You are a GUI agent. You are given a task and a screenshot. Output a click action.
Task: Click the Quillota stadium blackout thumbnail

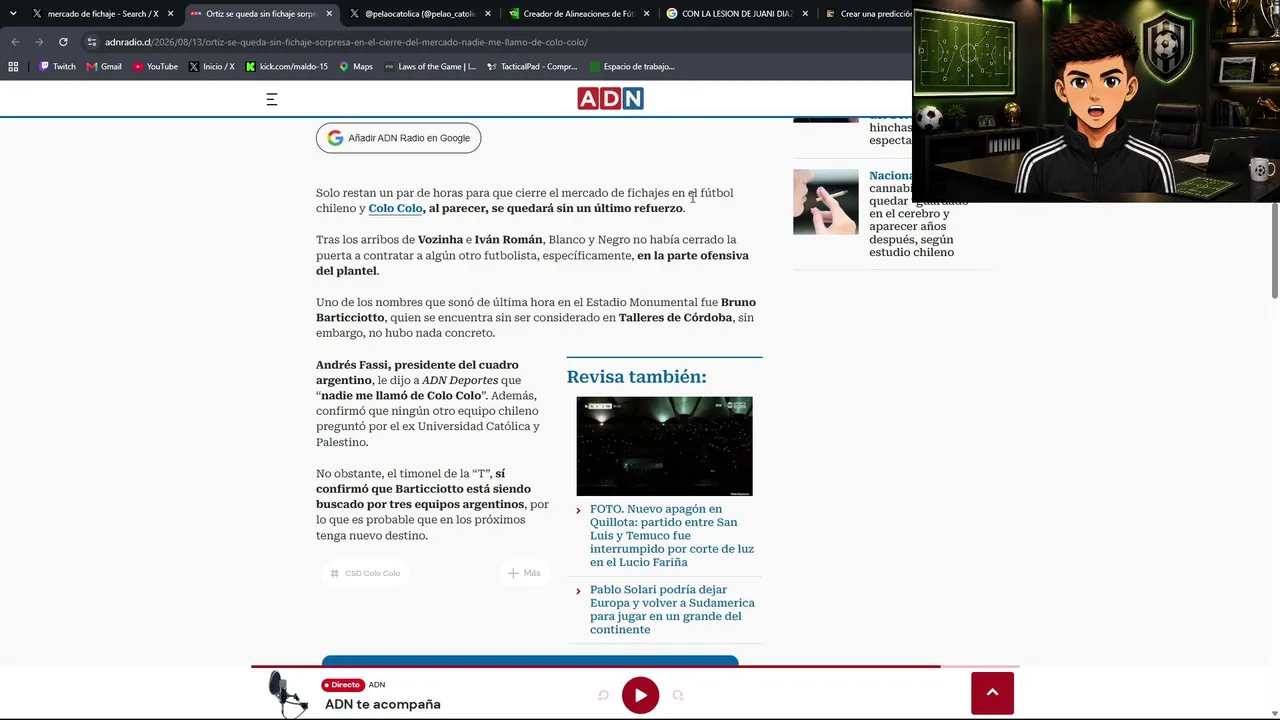(664, 446)
